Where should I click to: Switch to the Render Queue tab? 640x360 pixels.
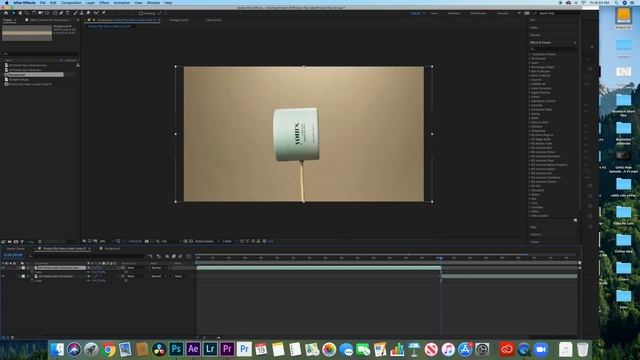click(x=16, y=248)
